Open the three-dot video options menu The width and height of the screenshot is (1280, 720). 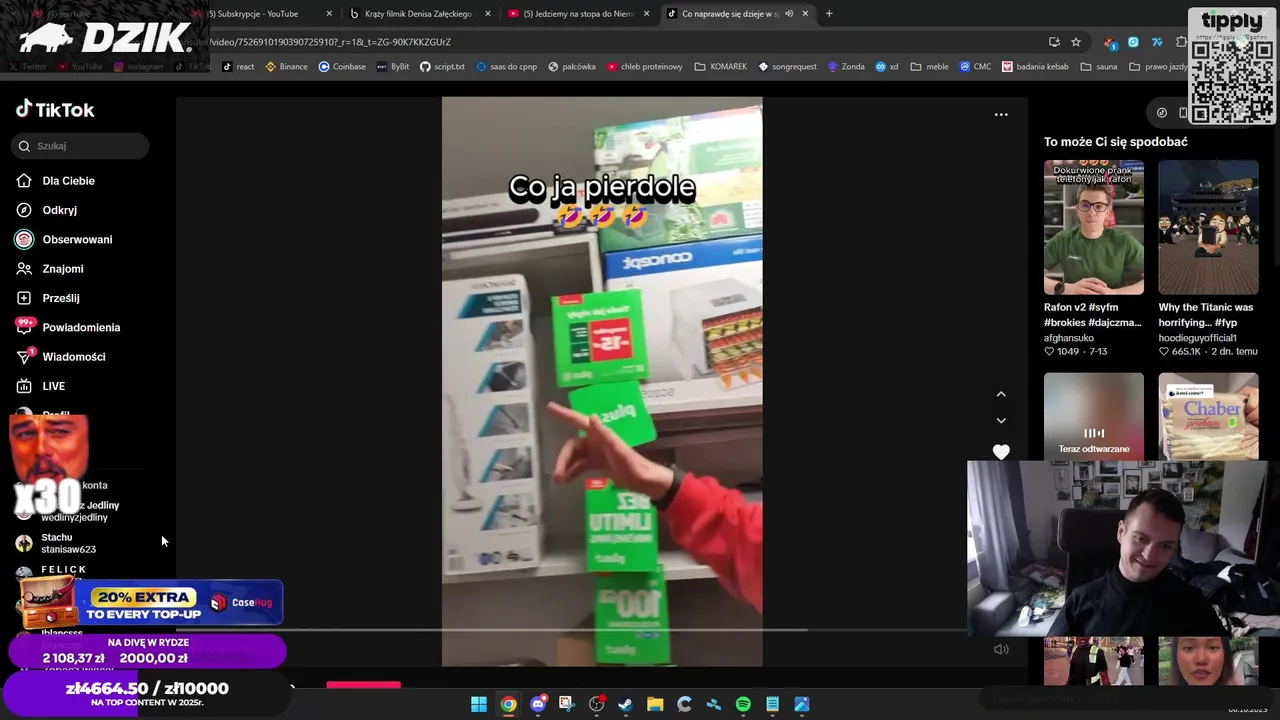pos(1001,115)
